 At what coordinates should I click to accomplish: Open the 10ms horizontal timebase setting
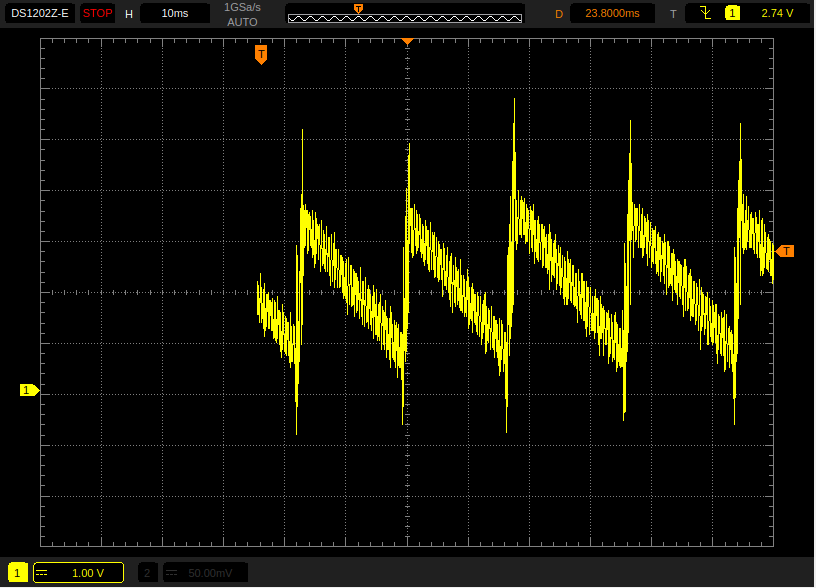pyautogui.click(x=174, y=14)
